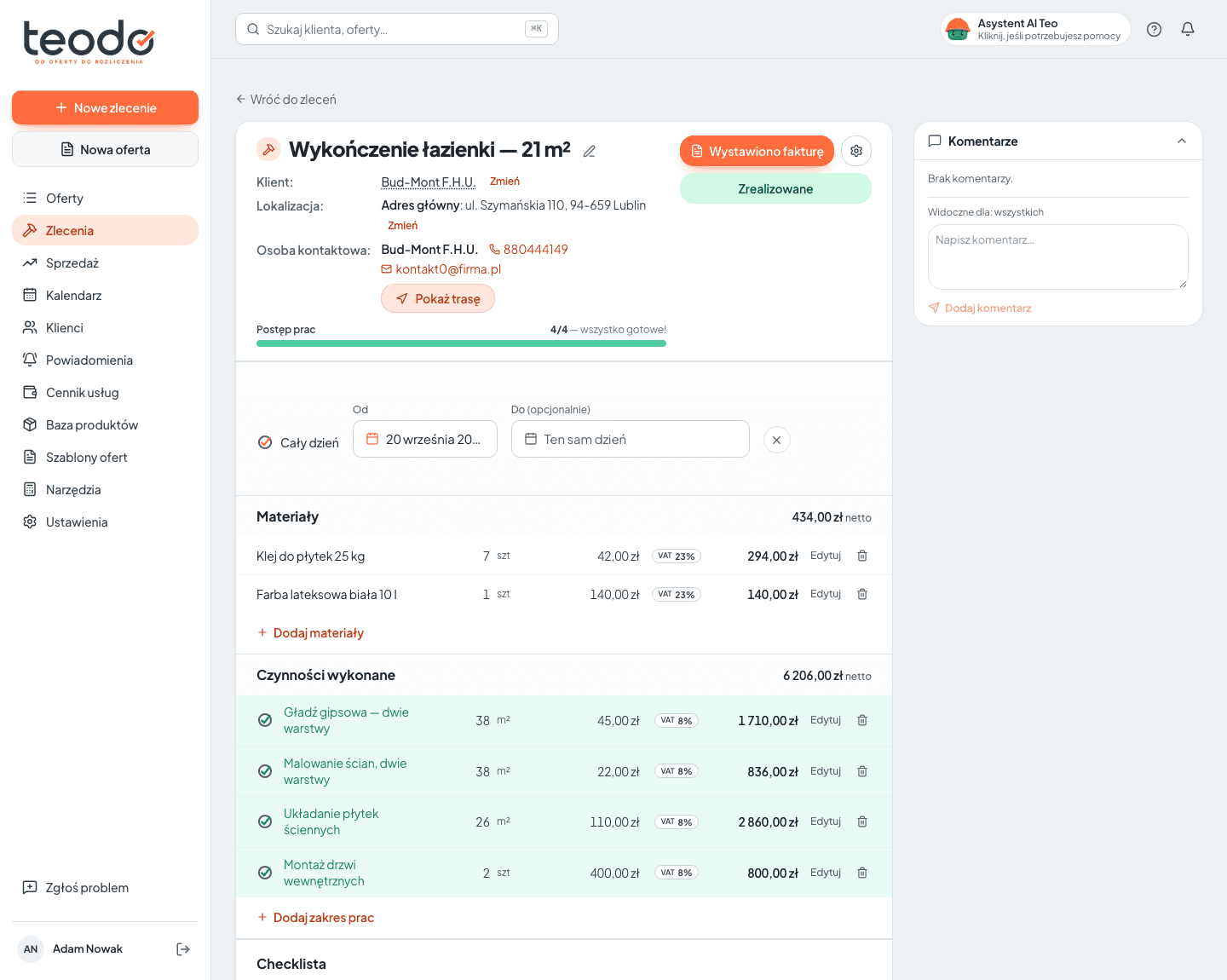Open the Od date picker

(425, 439)
